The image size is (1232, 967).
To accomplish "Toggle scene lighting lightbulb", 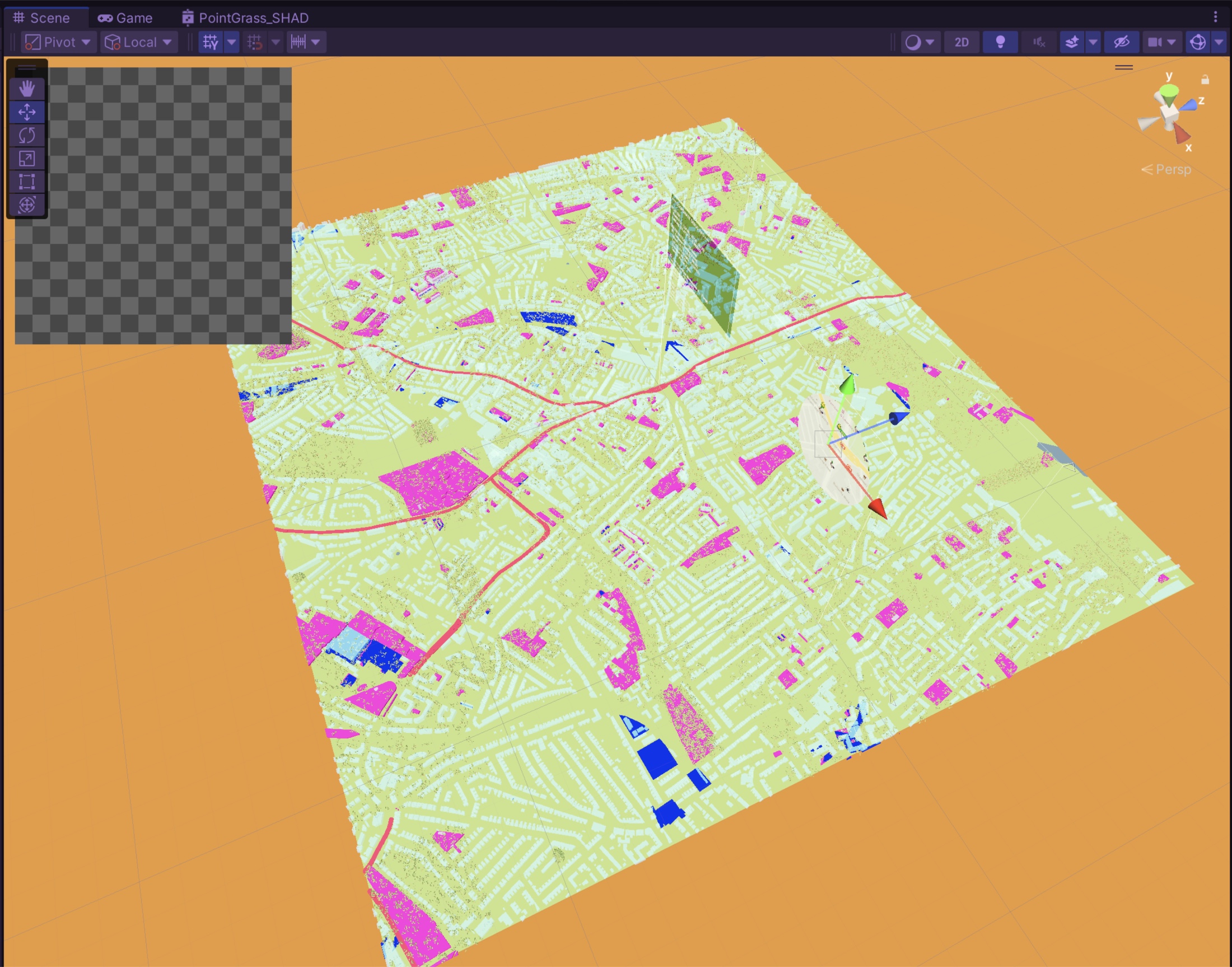I will pos(1000,42).
